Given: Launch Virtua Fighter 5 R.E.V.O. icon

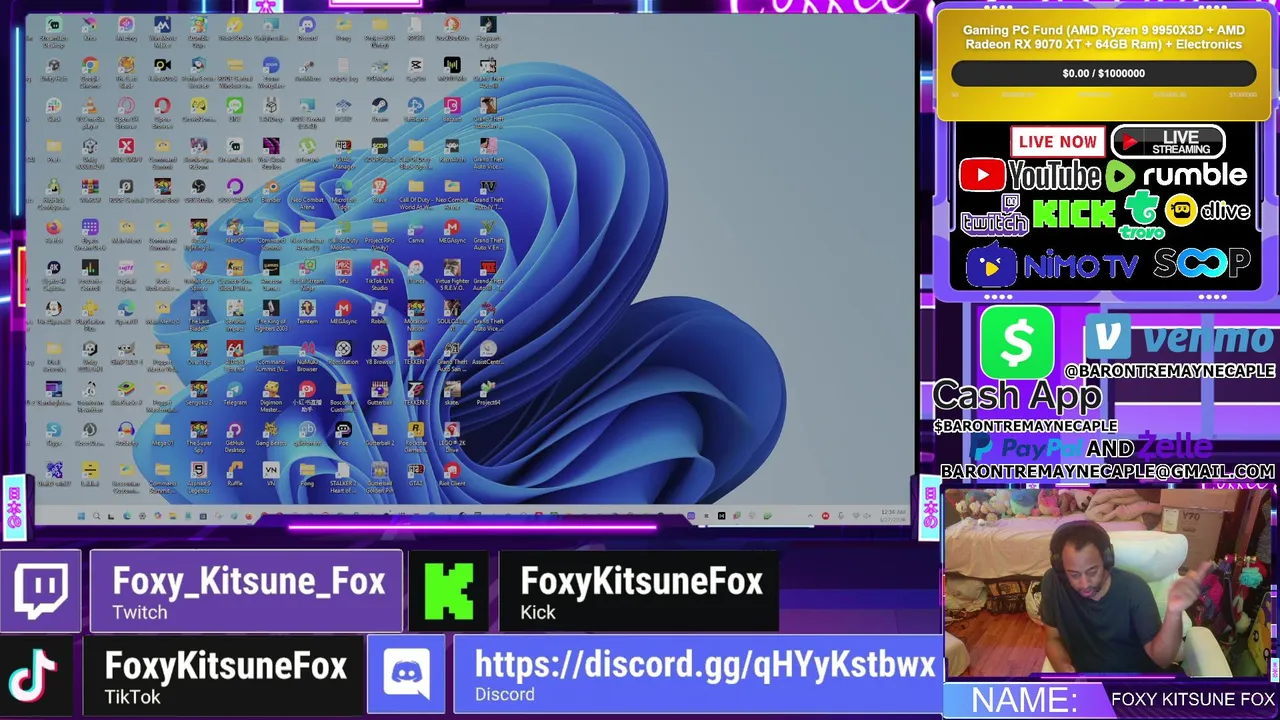Looking at the screenshot, I should [451, 267].
